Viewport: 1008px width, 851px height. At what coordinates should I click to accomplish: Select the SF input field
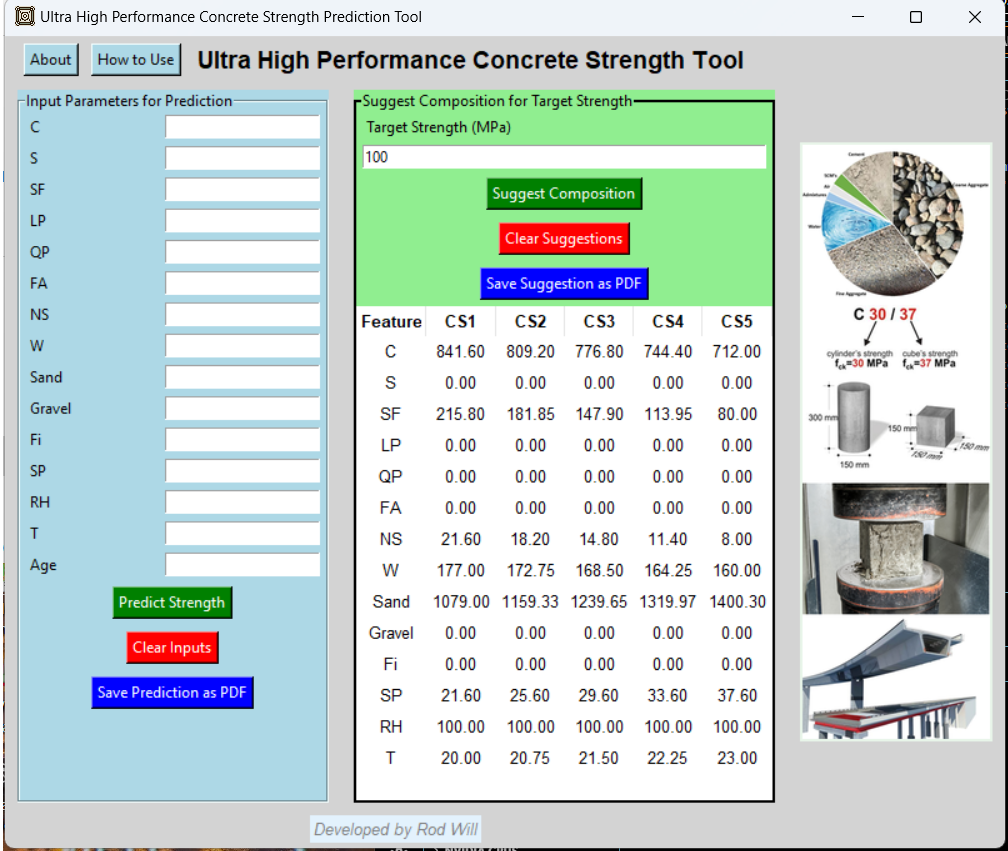(242, 190)
